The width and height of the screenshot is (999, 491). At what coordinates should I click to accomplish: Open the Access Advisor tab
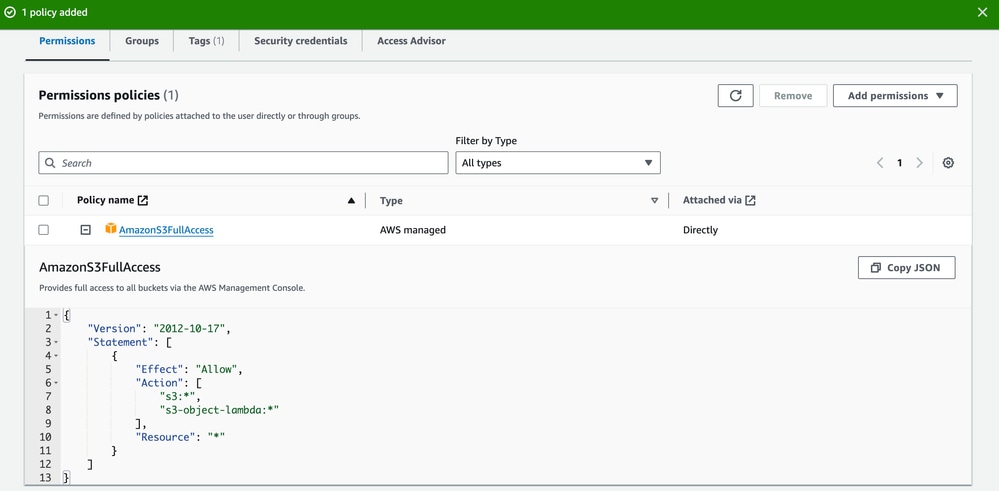(411, 41)
